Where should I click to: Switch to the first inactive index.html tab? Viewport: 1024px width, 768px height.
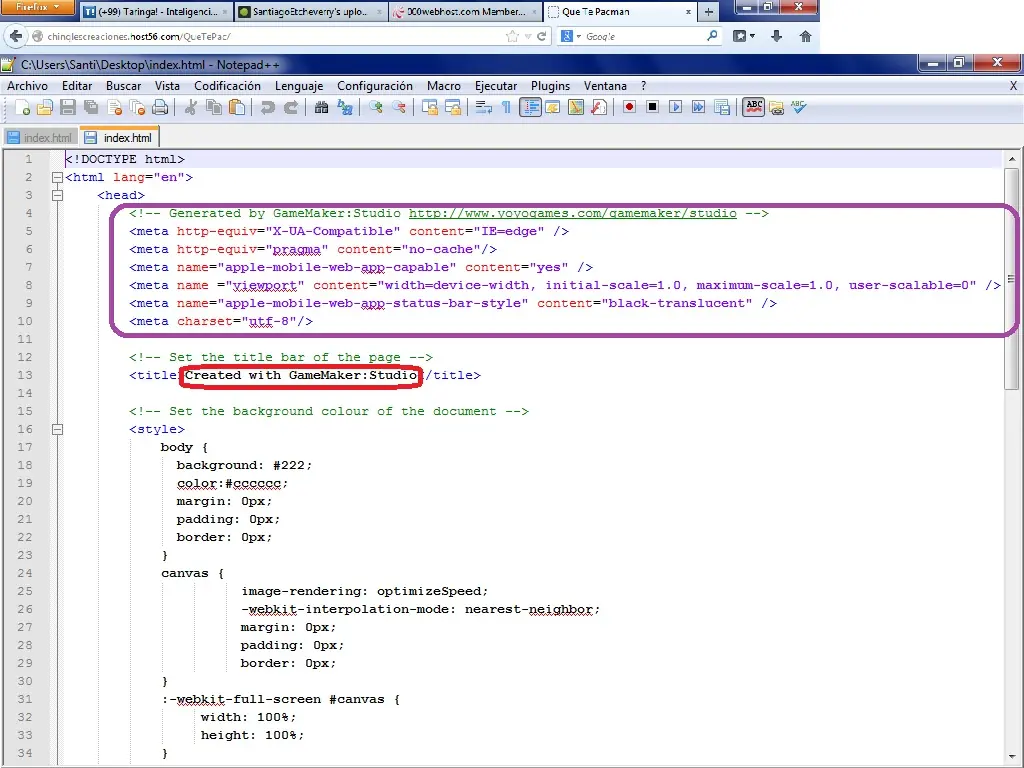click(x=40, y=138)
